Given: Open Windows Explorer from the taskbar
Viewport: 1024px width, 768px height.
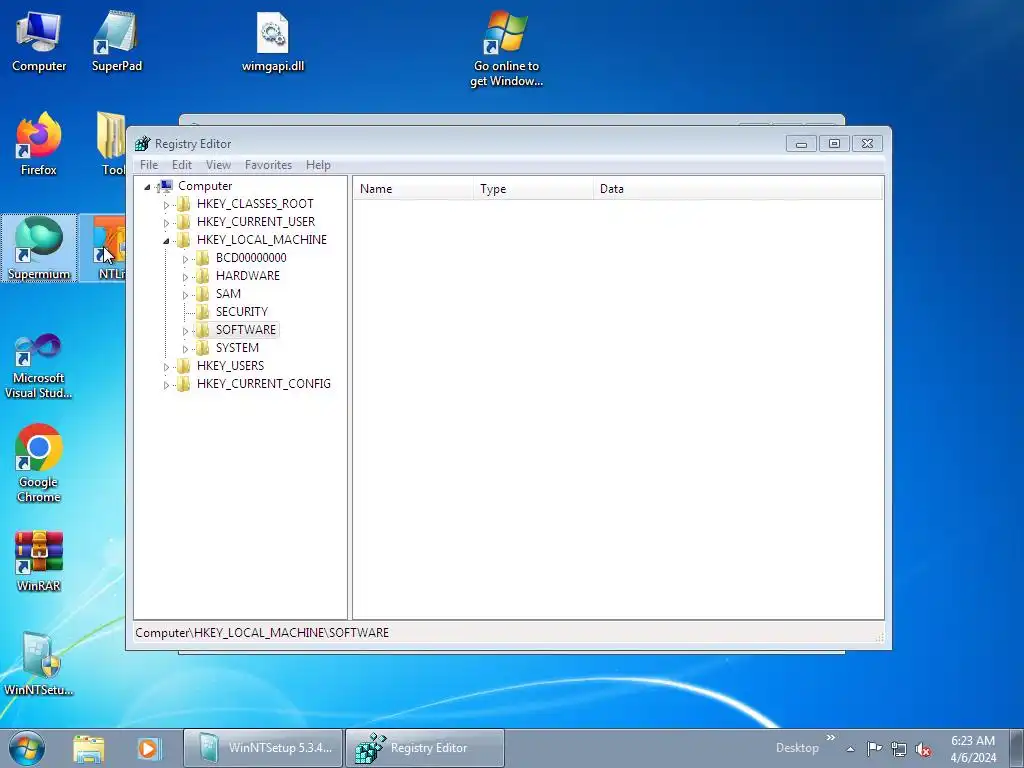Looking at the screenshot, I should 89,748.
